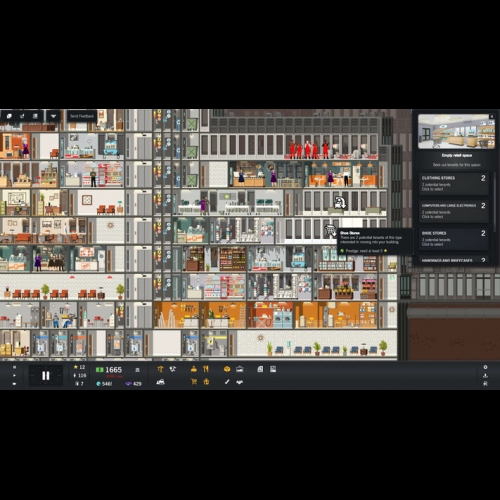Open the apartments house build category
This screenshot has width=500, height=500.
click(206, 382)
